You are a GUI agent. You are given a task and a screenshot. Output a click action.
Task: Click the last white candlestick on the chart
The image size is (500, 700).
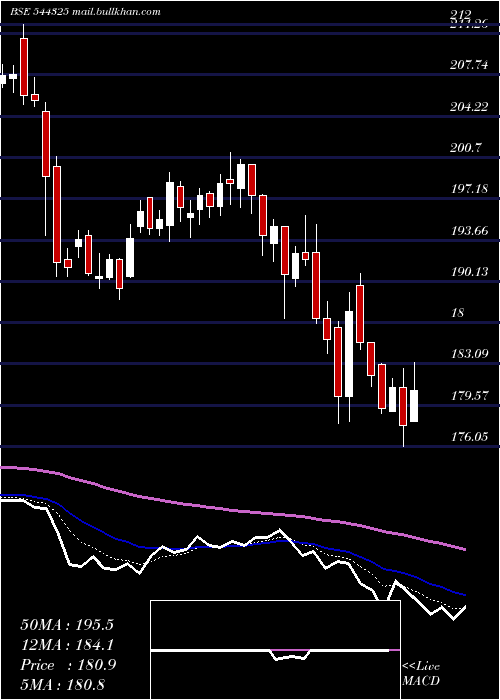pyautogui.click(x=414, y=405)
